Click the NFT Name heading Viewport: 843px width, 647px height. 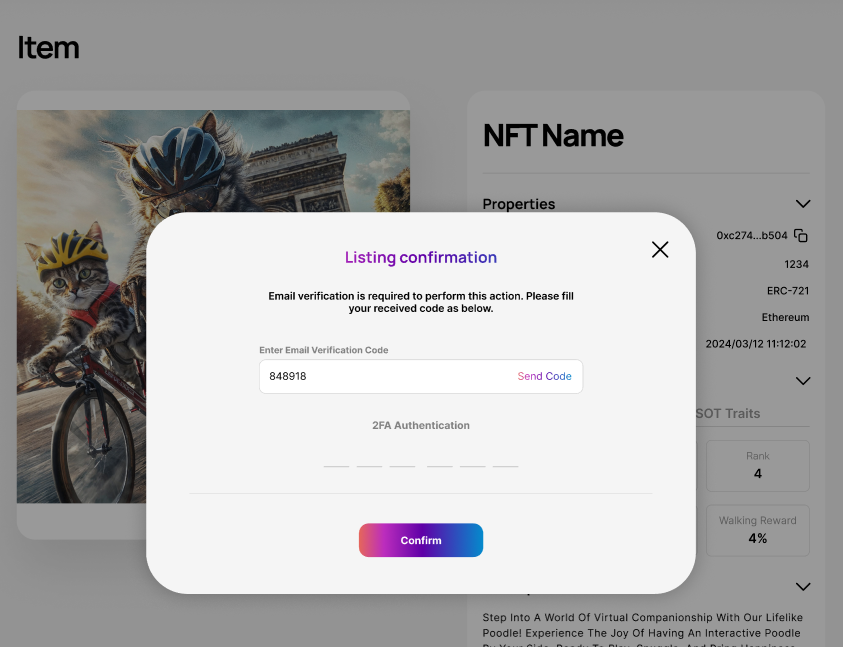553,136
